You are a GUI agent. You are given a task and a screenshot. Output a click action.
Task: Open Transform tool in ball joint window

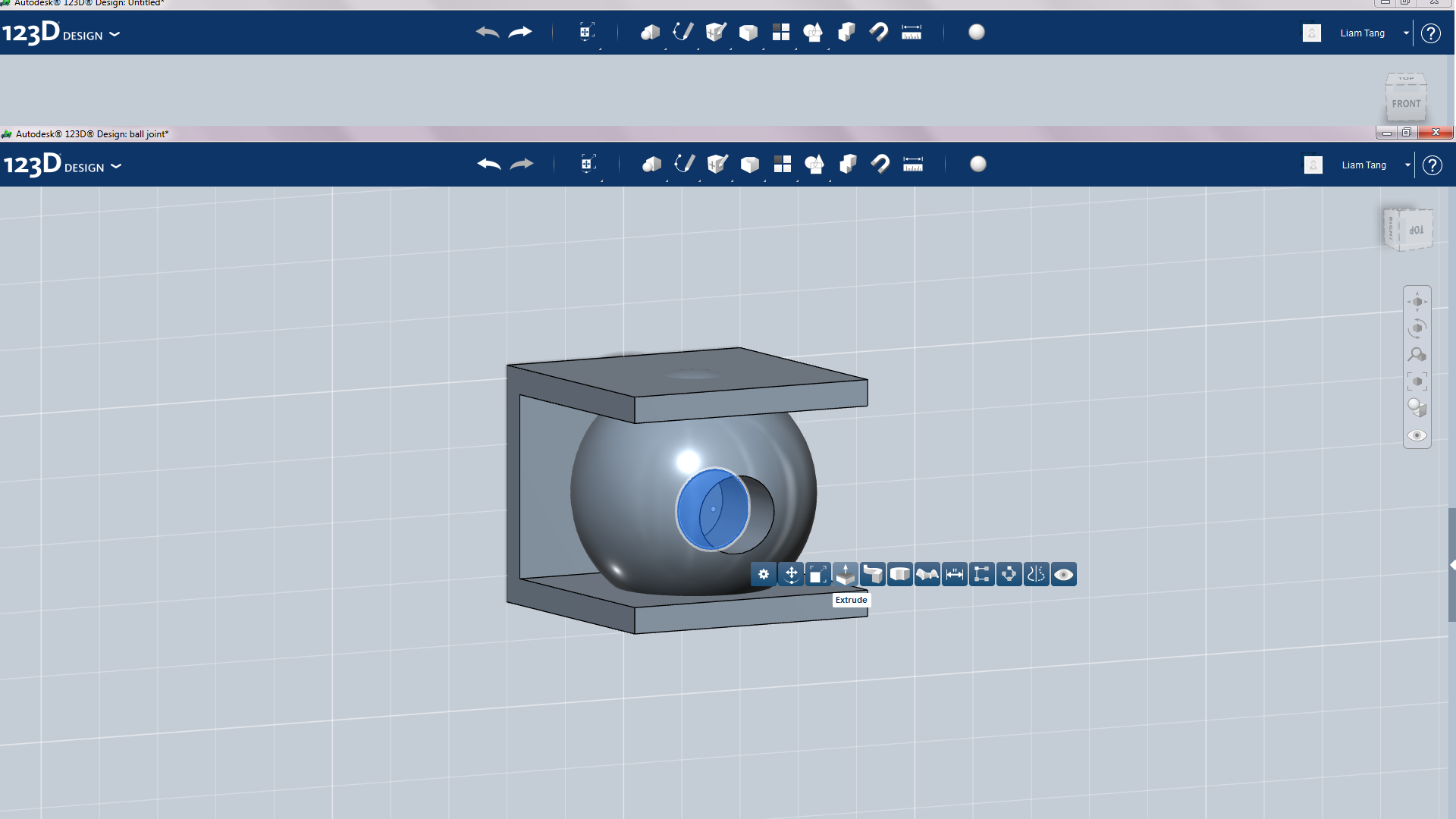tap(588, 165)
